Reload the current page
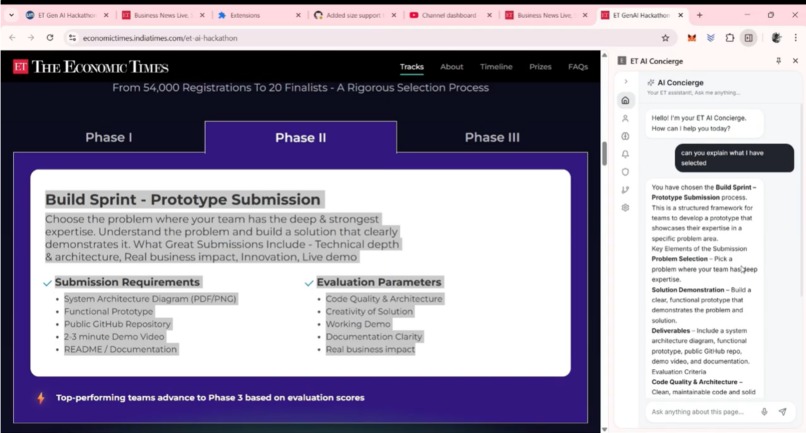This screenshot has height=433, width=806. (x=50, y=38)
